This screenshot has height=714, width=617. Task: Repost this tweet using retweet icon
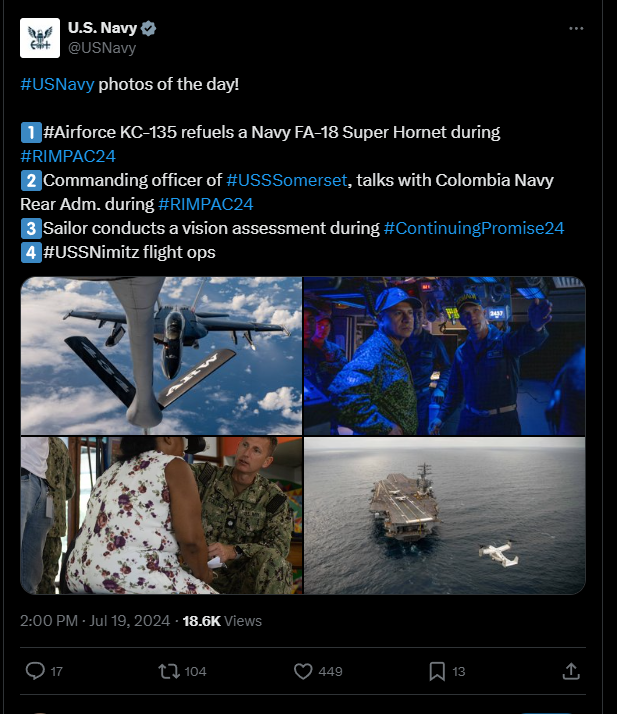pos(169,671)
